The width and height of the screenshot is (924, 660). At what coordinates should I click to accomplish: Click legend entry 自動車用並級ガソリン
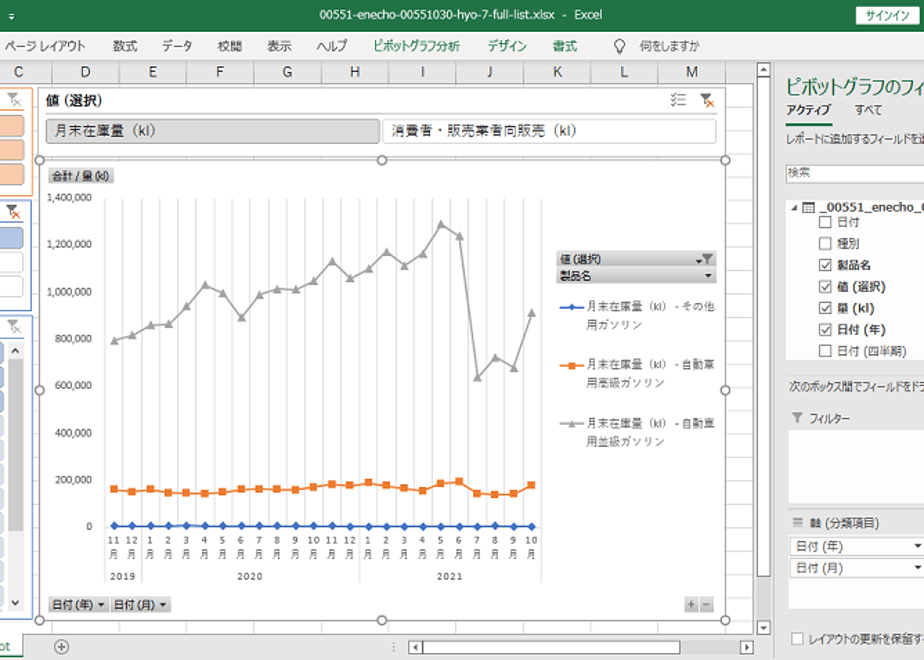[637, 432]
